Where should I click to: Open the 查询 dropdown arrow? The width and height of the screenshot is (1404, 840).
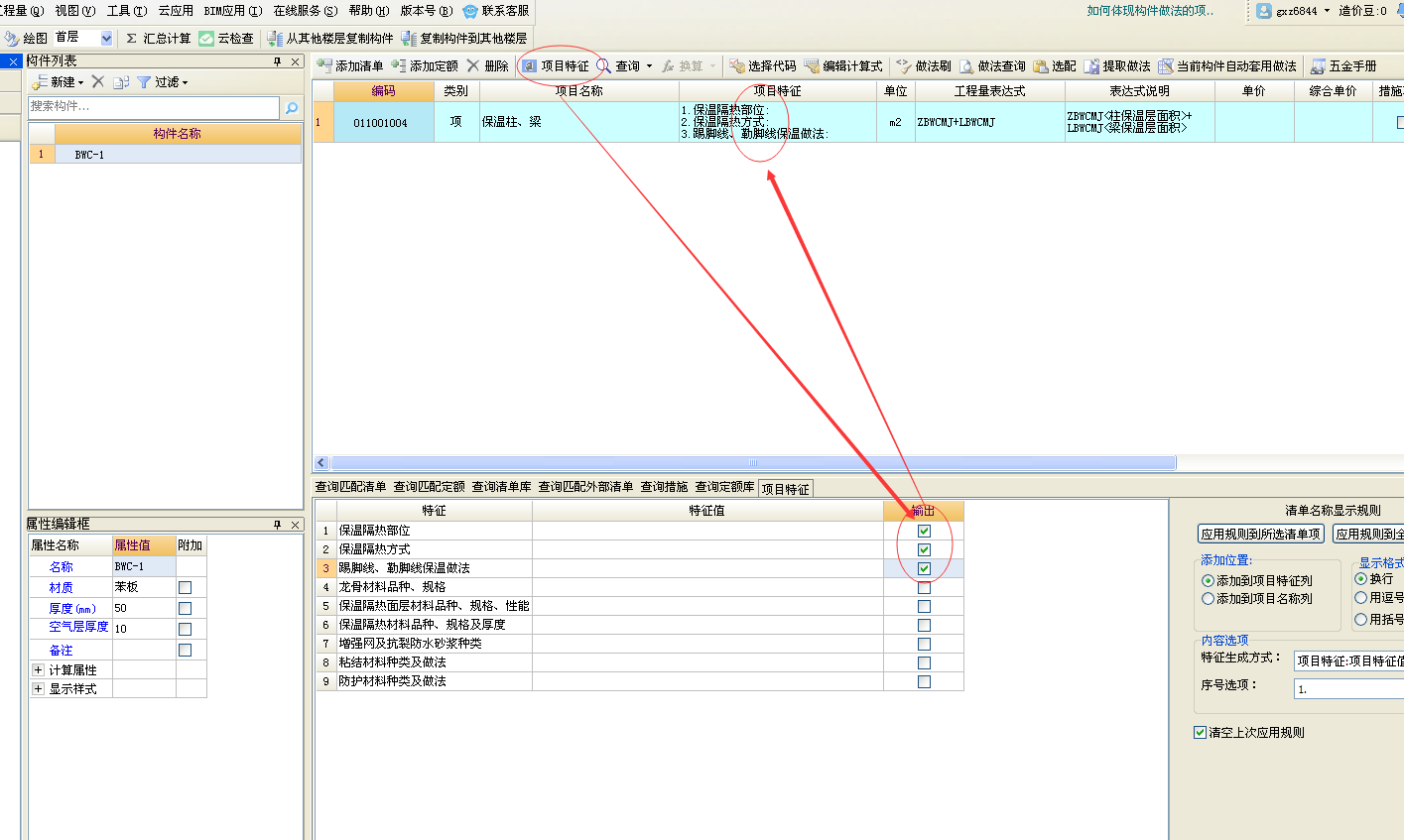(x=649, y=66)
